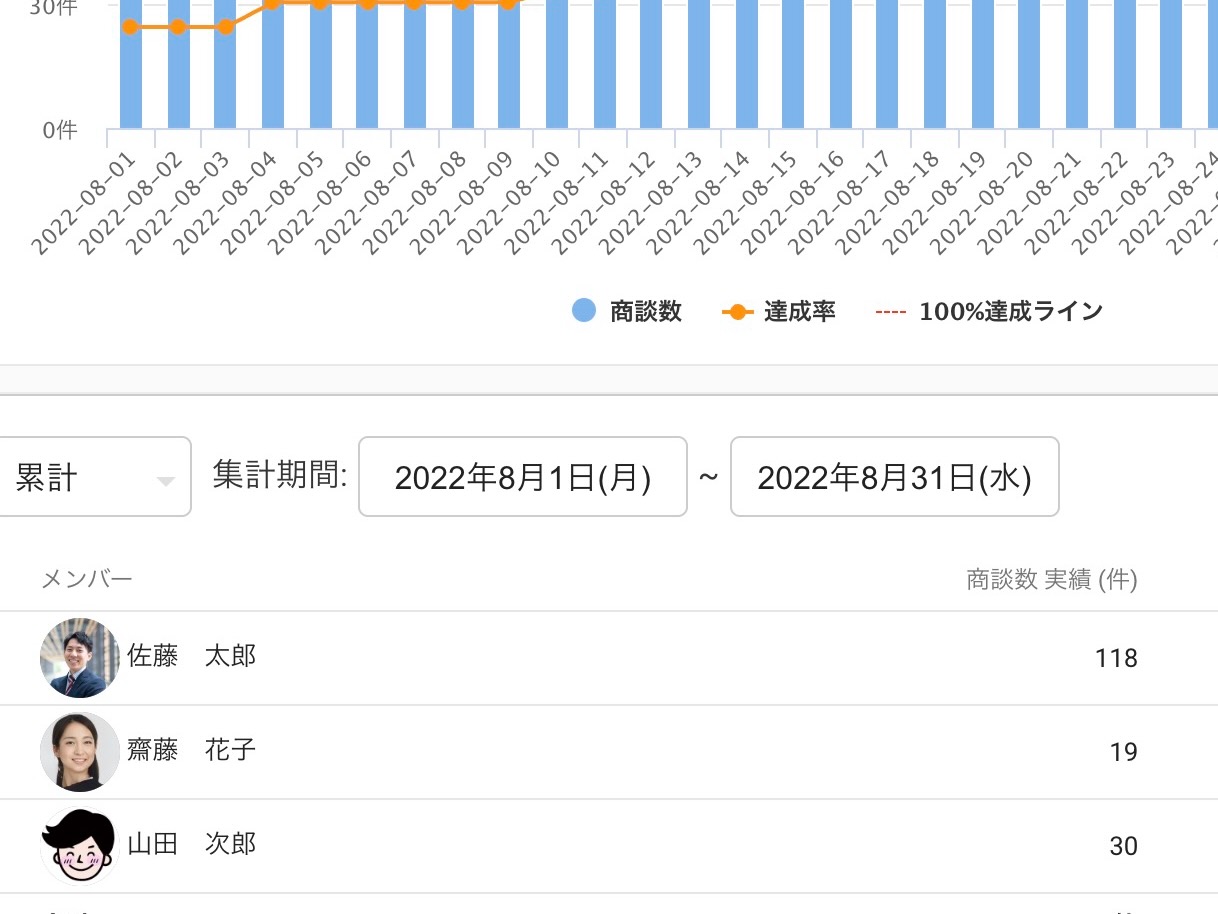Click the chart bar for 2022-08-05
This screenshot has height=914, width=1218.
coord(320,64)
